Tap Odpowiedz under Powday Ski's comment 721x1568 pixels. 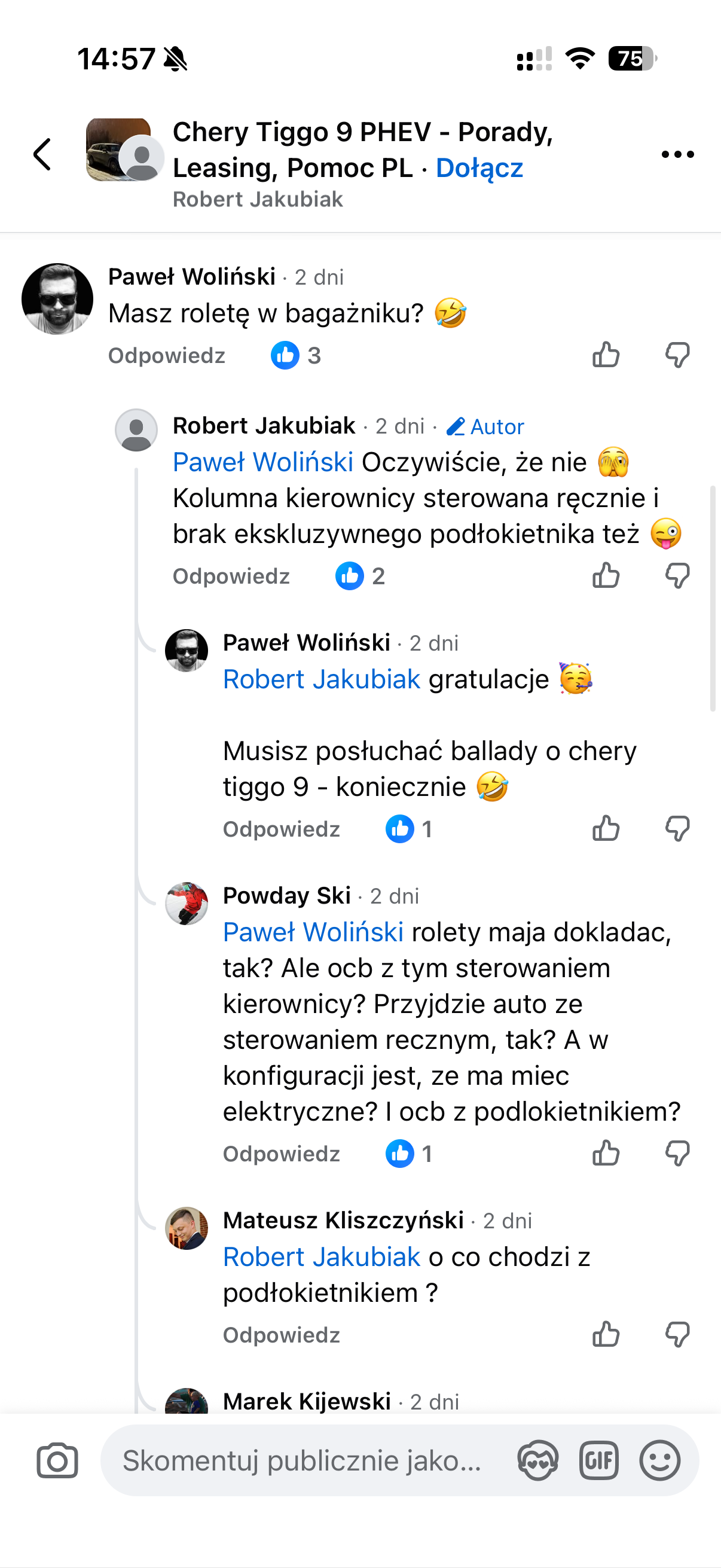[x=281, y=1154]
